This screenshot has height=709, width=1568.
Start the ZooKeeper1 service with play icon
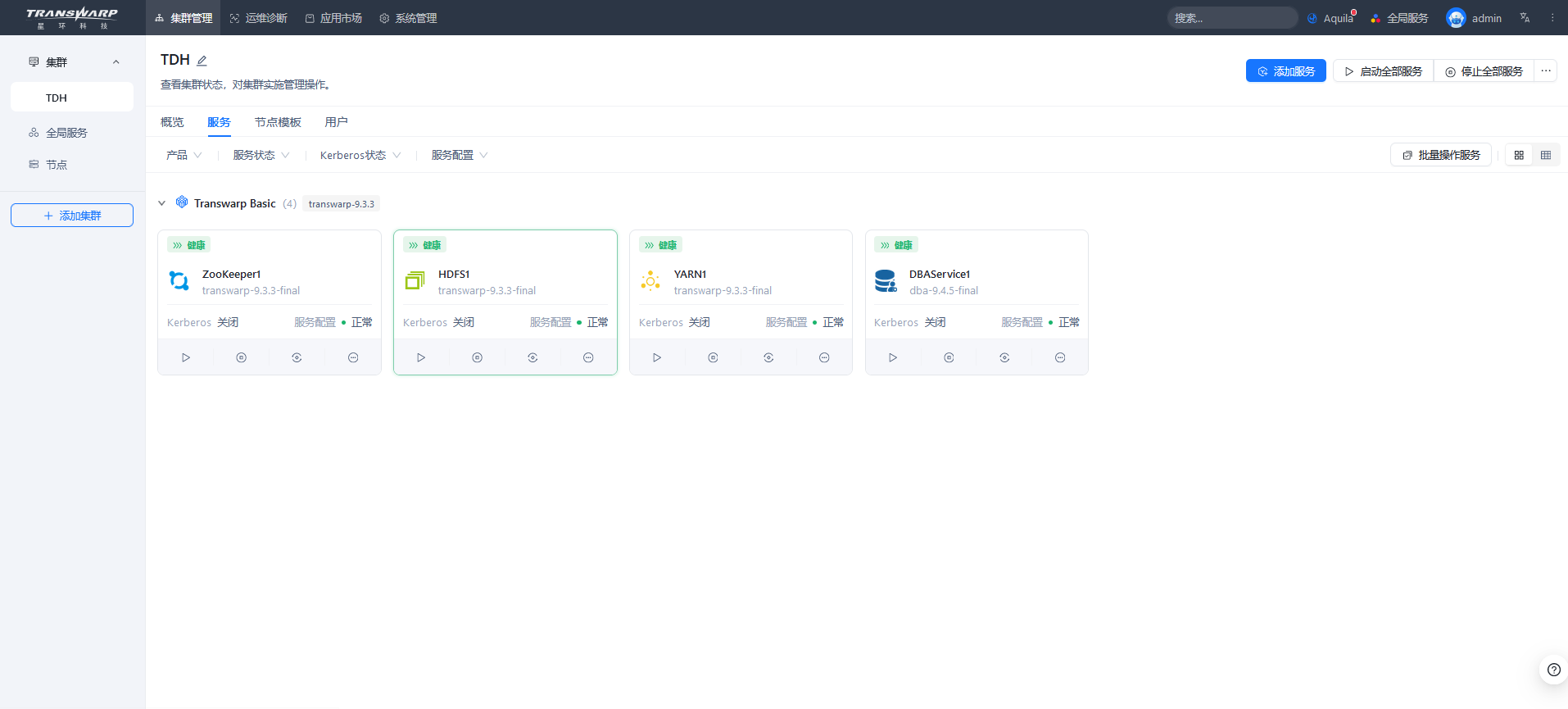pyautogui.click(x=186, y=357)
